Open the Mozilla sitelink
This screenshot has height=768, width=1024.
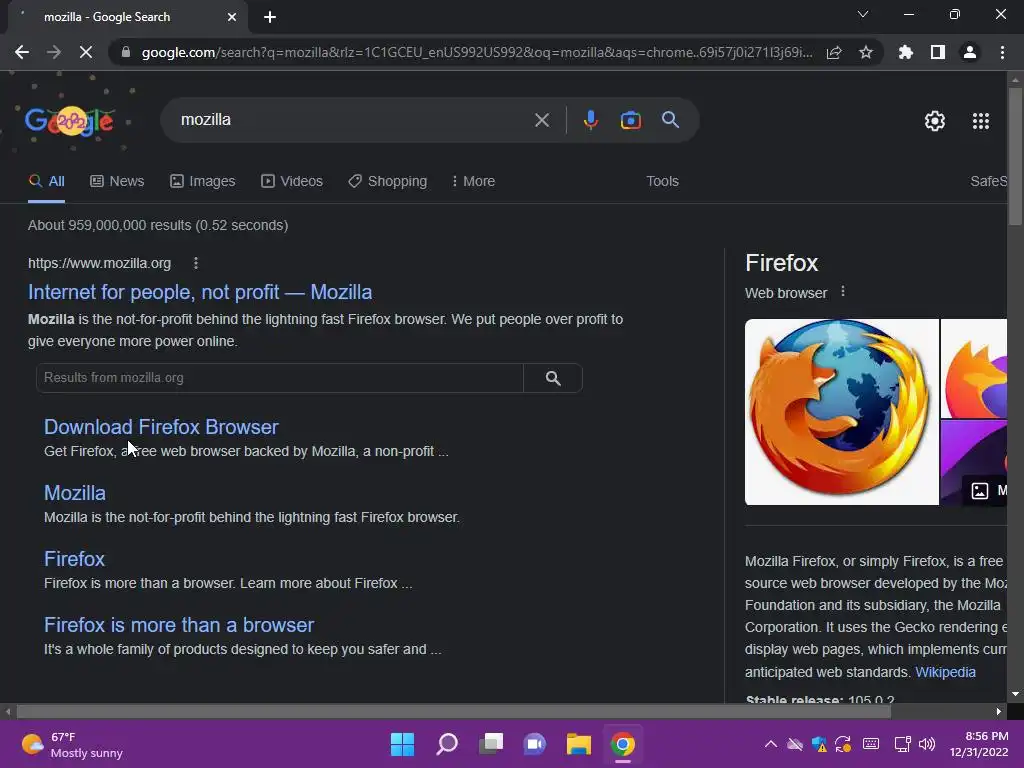[74, 493]
